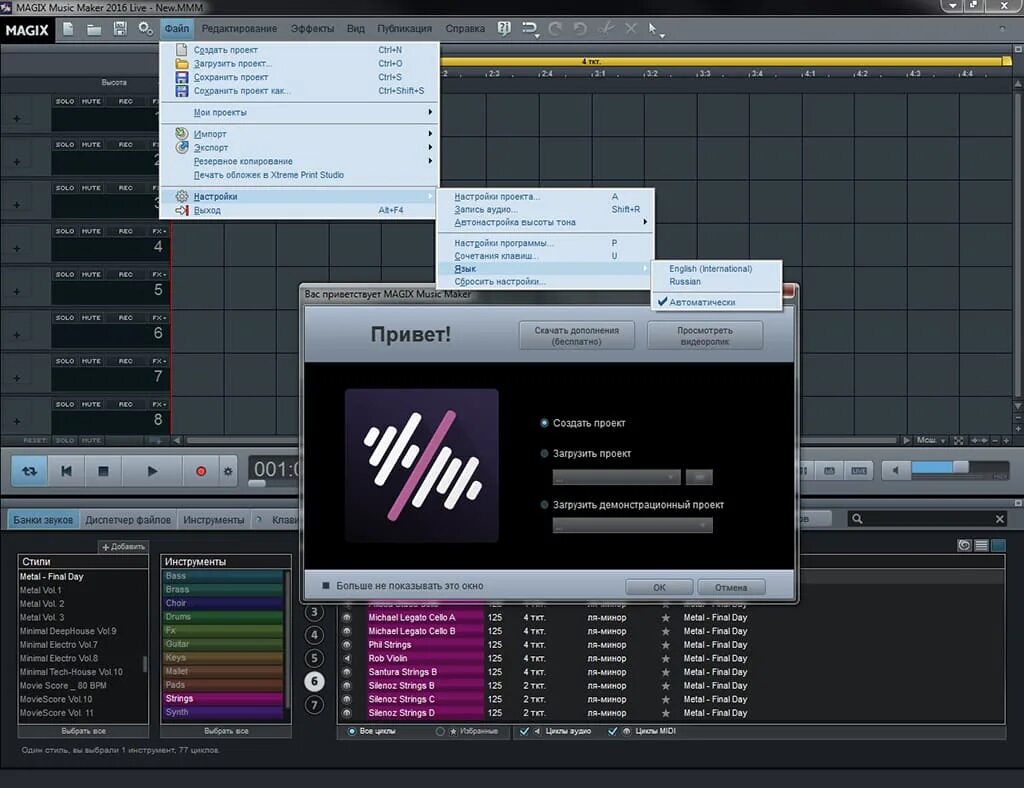Click the speaker volume icon
The image size is (1024, 788).
point(895,470)
